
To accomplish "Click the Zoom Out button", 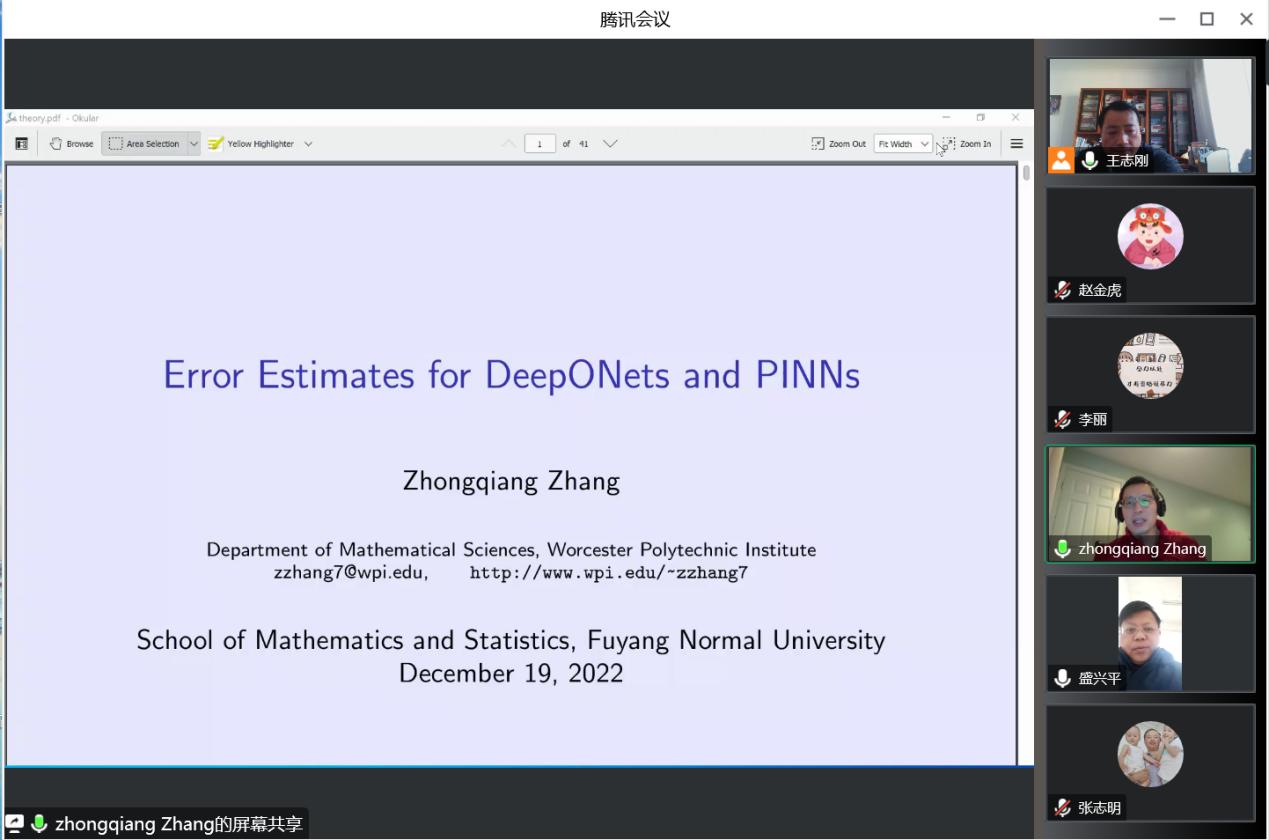I will pyautogui.click(x=839, y=144).
